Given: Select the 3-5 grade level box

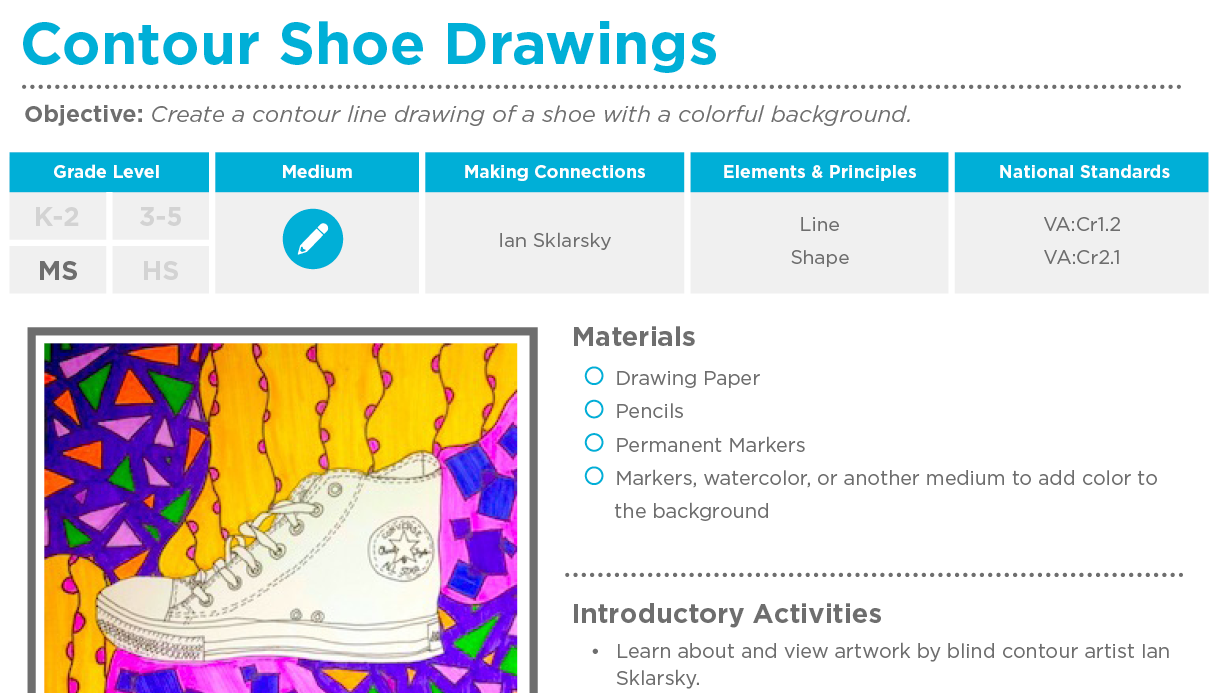Looking at the screenshot, I should click(x=160, y=217).
